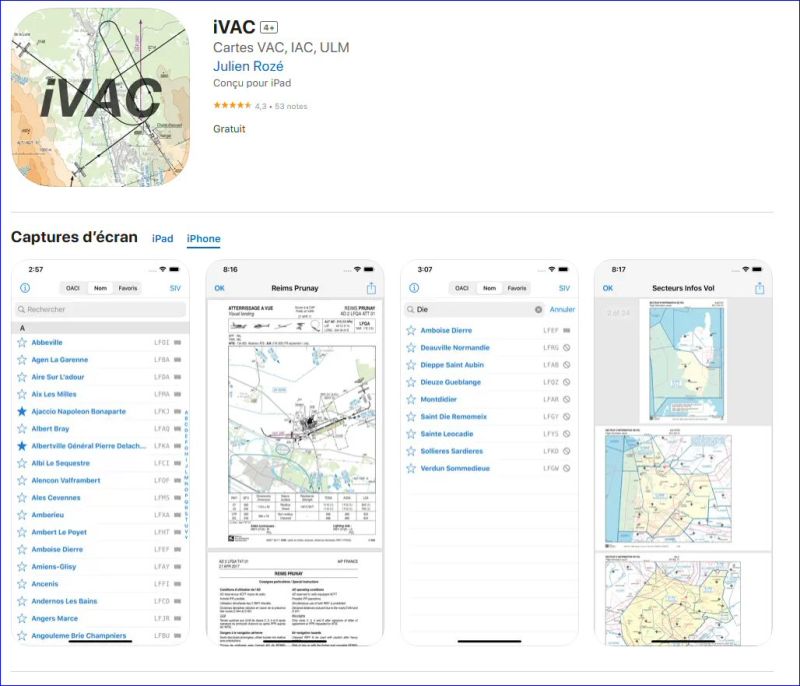Screen dimensions: 800x686
Task: Open Amiens-Glisy airport entry
Action: 99,567
